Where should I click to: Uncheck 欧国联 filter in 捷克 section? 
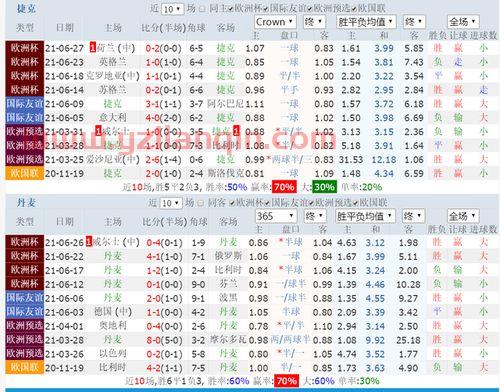(x=354, y=9)
